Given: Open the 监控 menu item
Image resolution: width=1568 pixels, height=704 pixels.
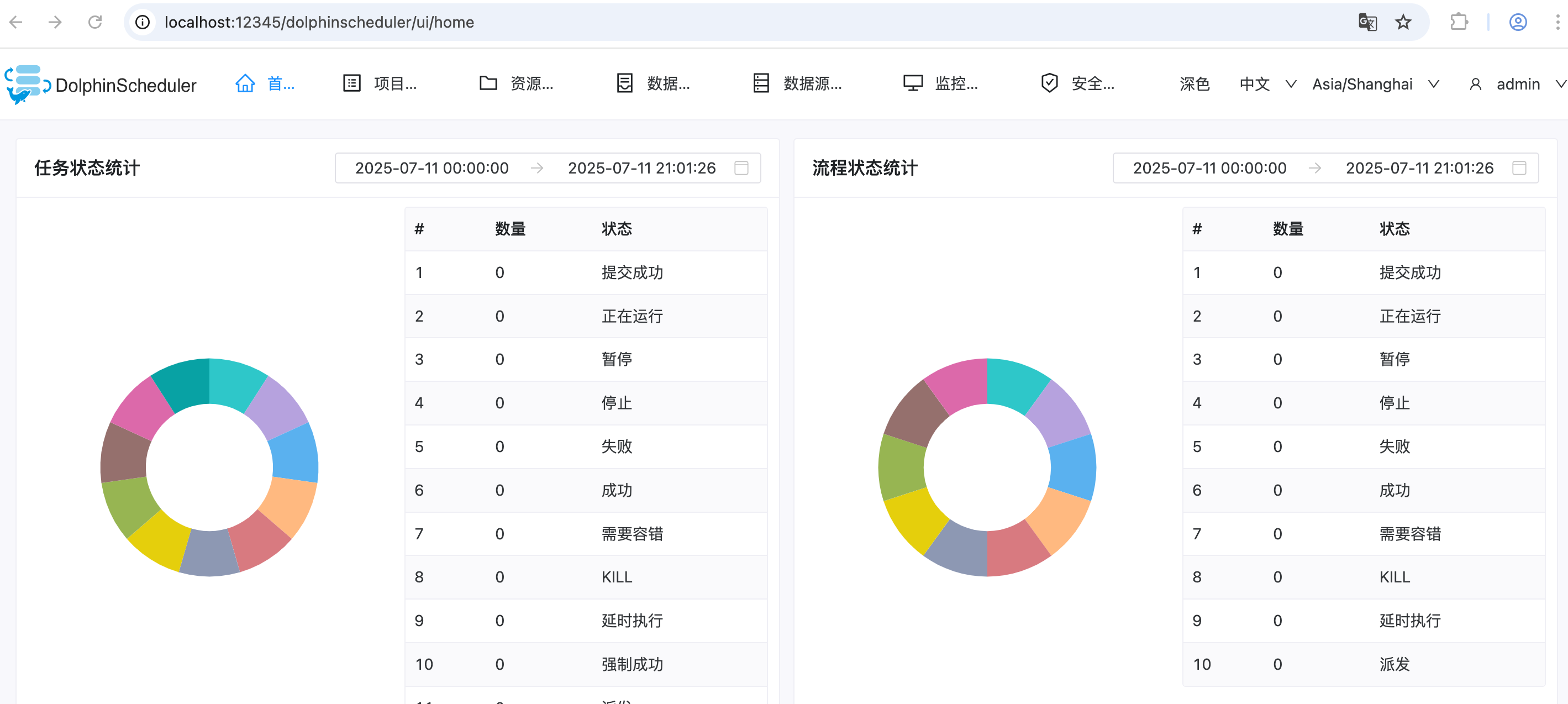Looking at the screenshot, I should 956,83.
